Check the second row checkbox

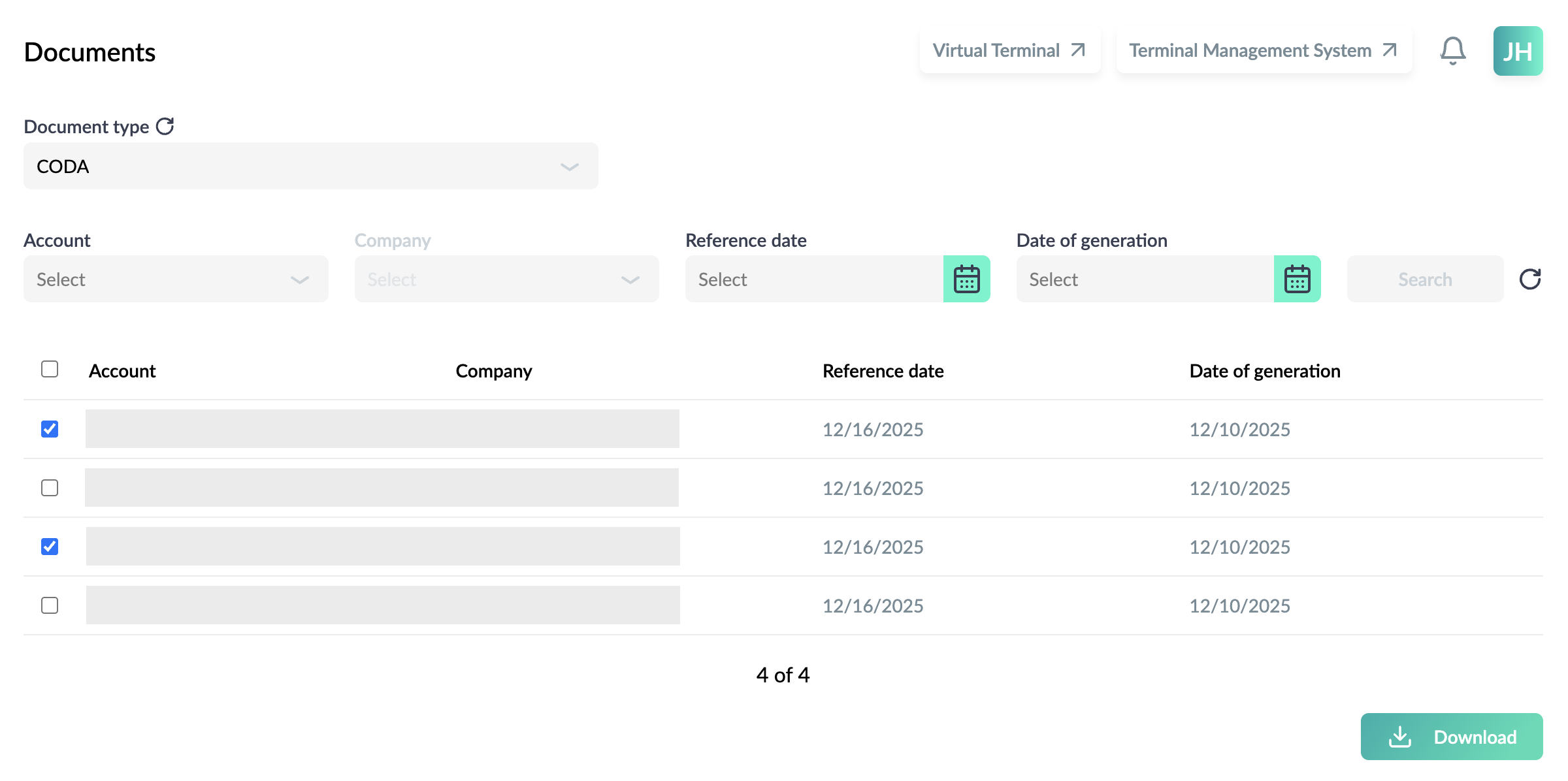(50, 488)
